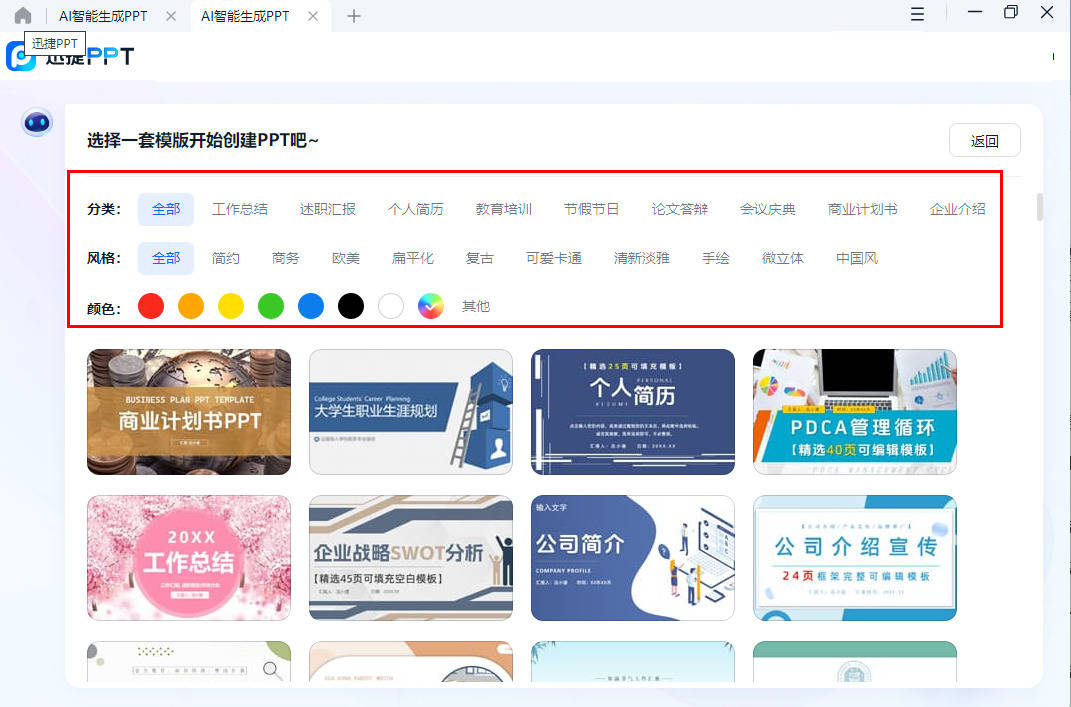Close the first AI智能生成PPT tab
The height and width of the screenshot is (707, 1071).
(x=171, y=16)
